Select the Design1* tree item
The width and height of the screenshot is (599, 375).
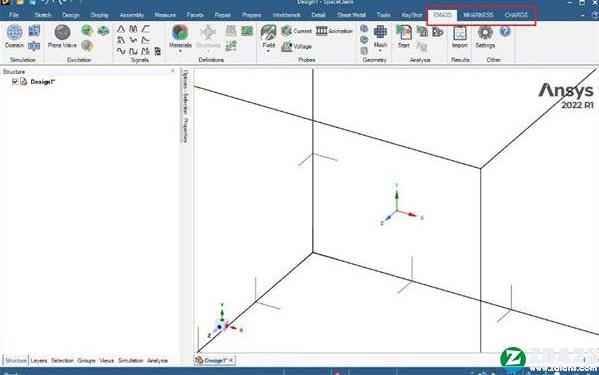coord(42,82)
